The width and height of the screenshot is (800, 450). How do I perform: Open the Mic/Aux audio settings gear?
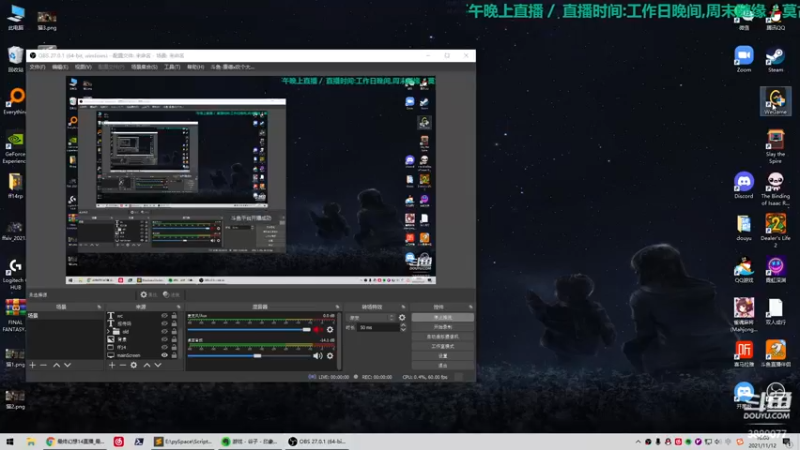tap(330, 330)
